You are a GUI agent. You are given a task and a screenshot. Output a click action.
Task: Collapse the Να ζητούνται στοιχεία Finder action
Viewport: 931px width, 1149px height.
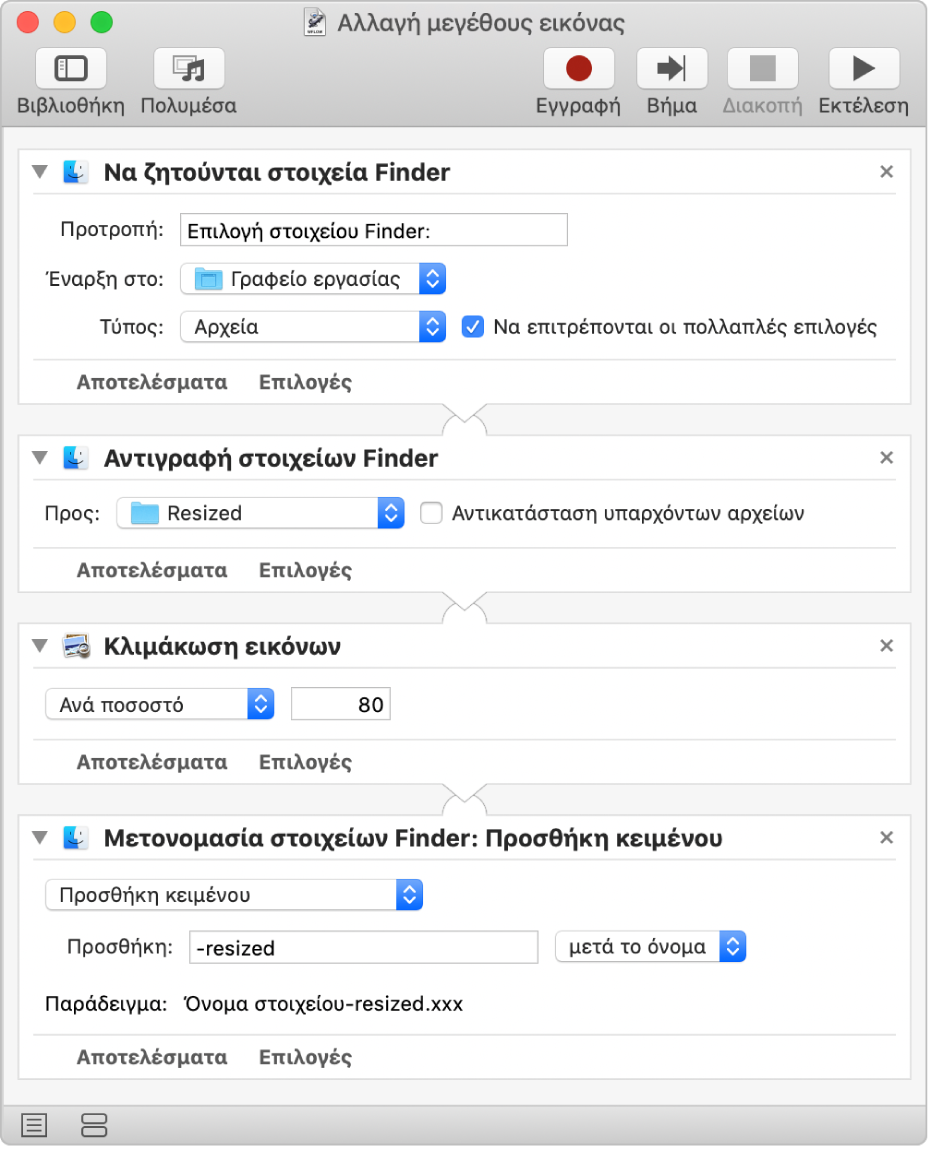pyautogui.click(x=40, y=172)
